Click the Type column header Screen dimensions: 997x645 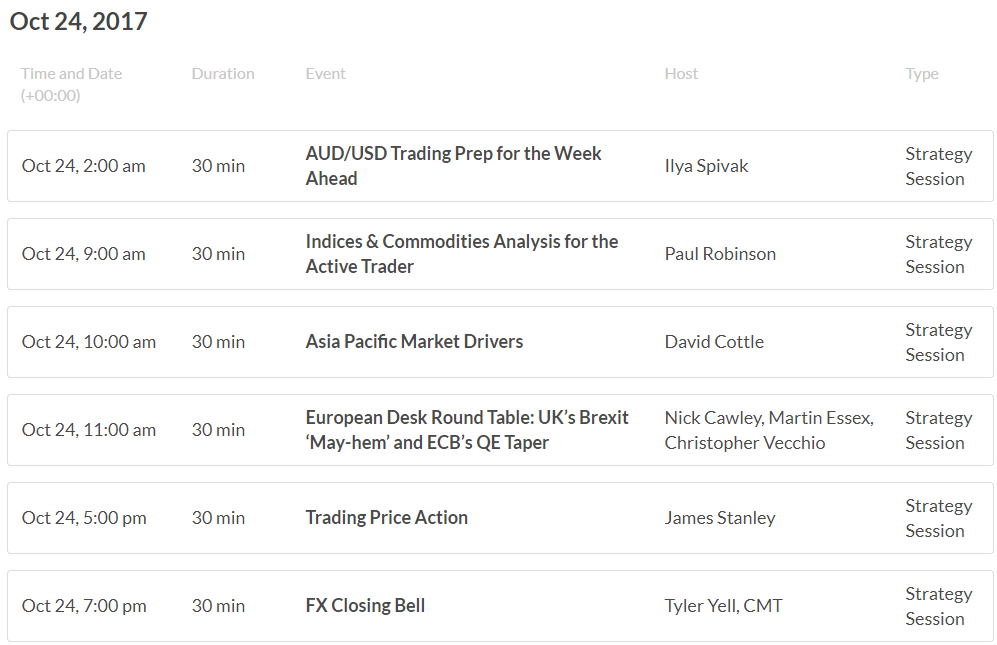coord(921,74)
